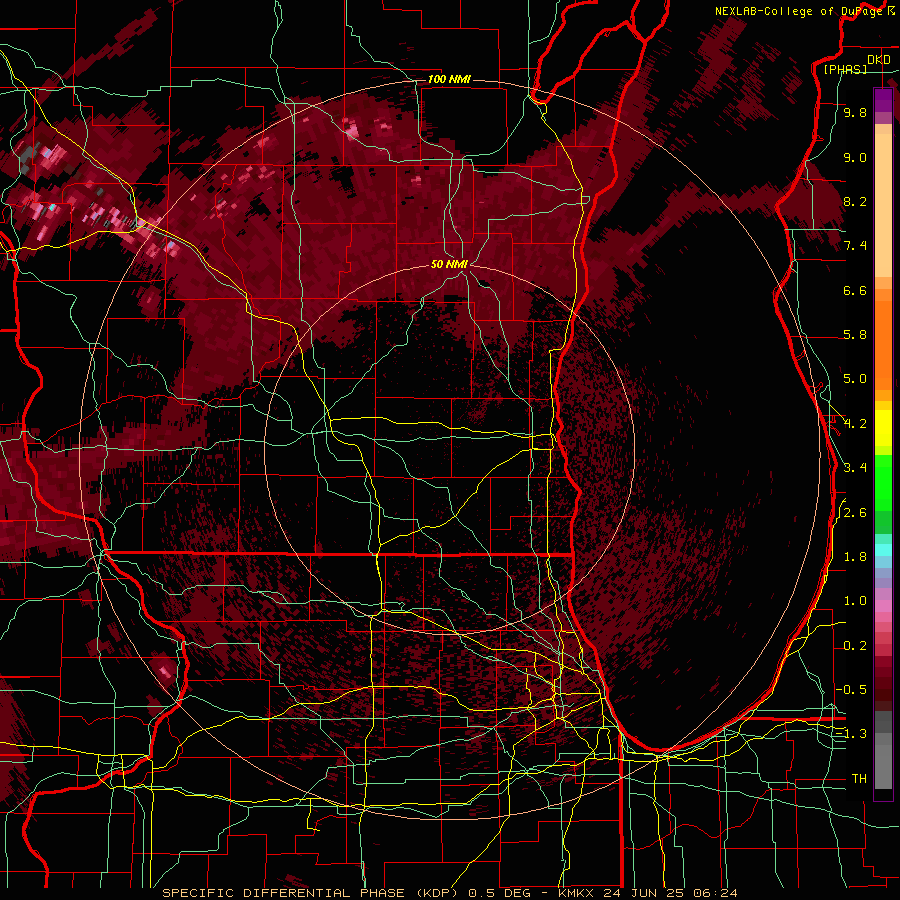This screenshot has height=900, width=900.
Task: Click the KMKX station identifier in the caption
Action: 576,893
